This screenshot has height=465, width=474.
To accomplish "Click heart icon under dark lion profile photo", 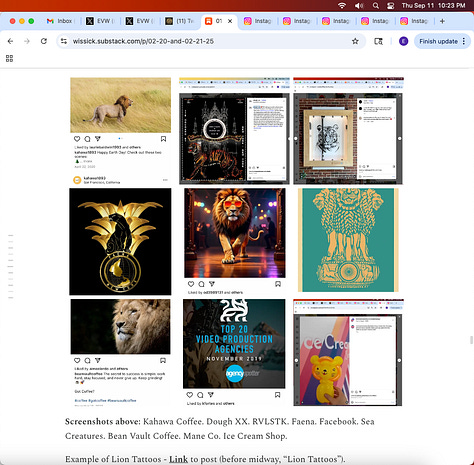I will [77, 360].
